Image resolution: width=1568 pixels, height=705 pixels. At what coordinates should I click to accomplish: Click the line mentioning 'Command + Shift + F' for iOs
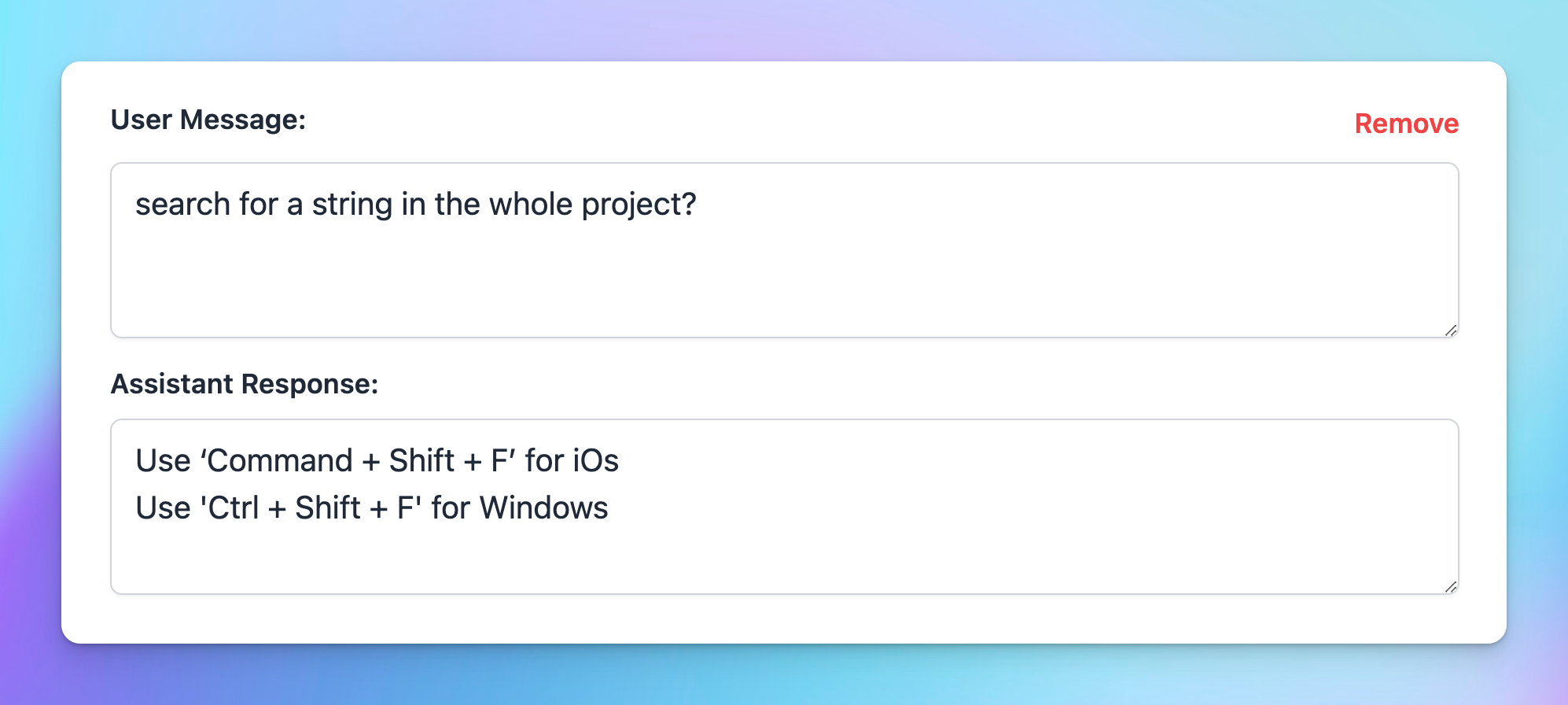pyautogui.click(x=377, y=461)
